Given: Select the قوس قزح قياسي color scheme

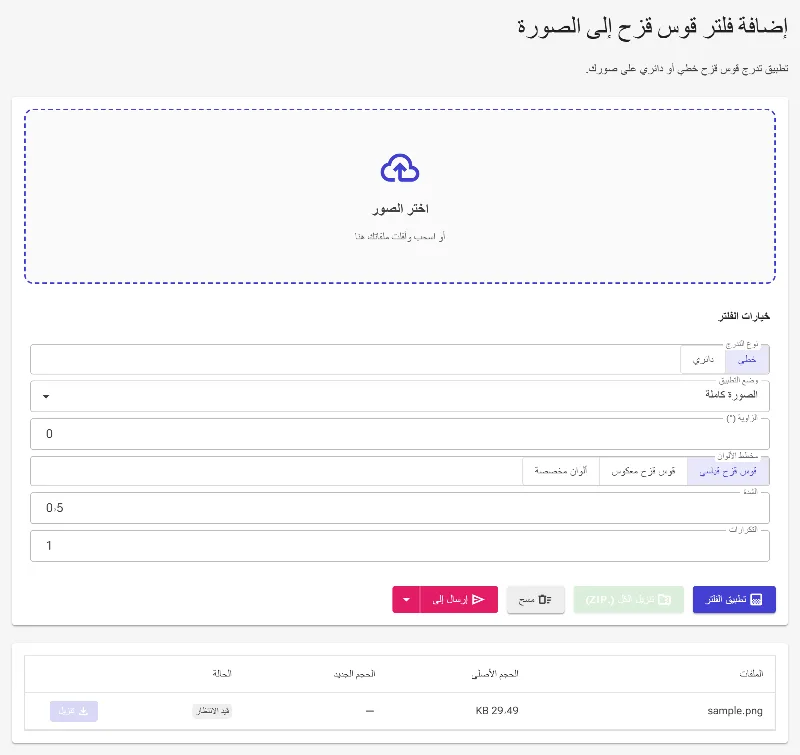Looking at the screenshot, I should 728,471.
